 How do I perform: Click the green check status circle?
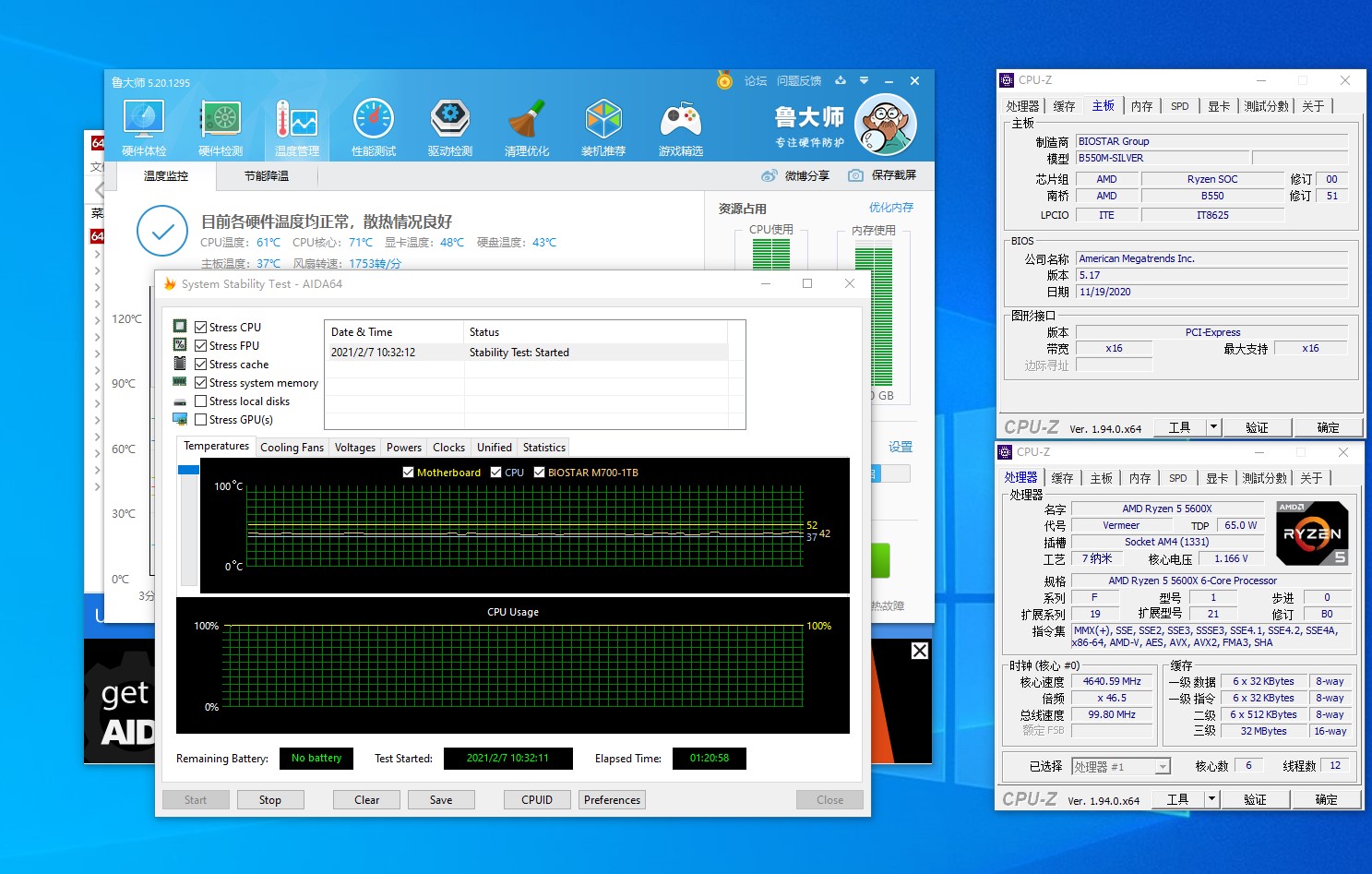pos(162,232)
